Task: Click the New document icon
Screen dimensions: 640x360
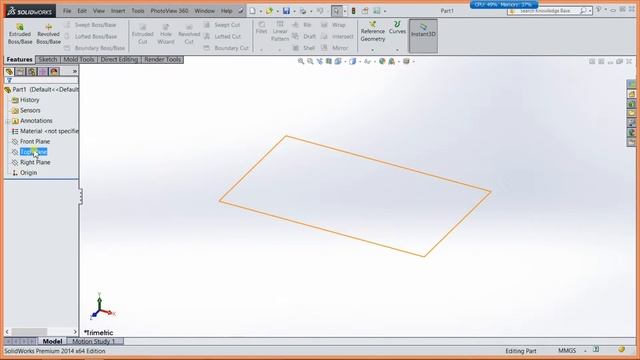Action: (253, 11)
